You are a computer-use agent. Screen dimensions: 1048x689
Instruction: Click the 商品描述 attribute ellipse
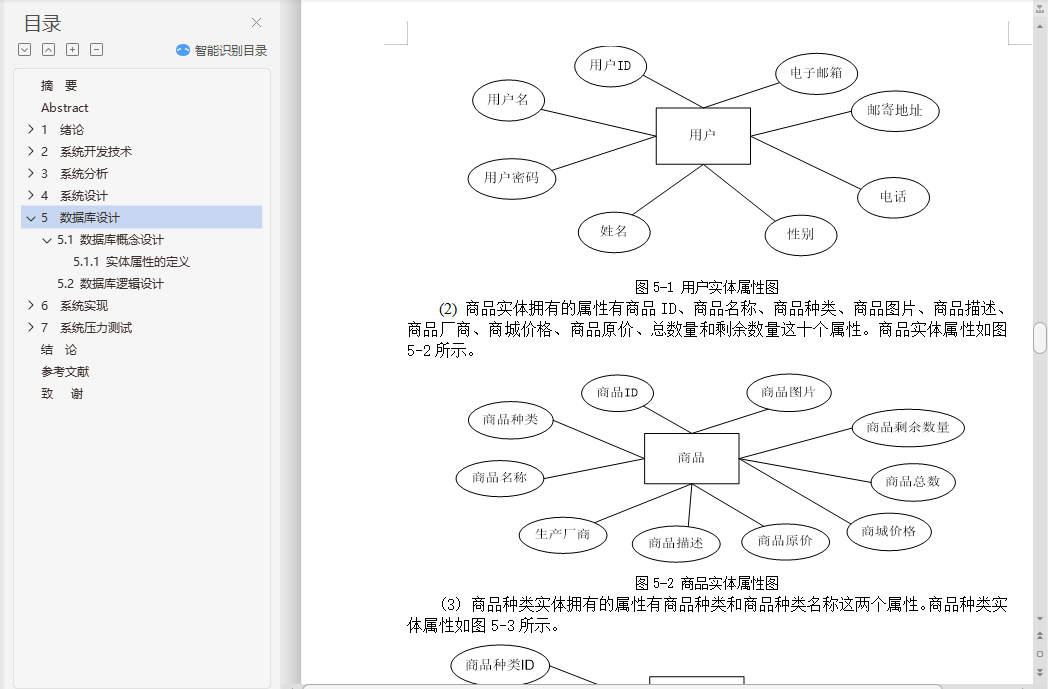(676, 543)
